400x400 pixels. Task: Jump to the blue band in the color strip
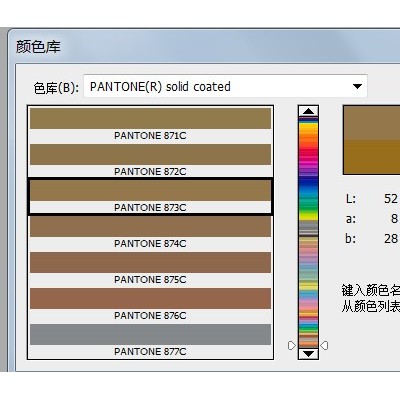point(308,184)
